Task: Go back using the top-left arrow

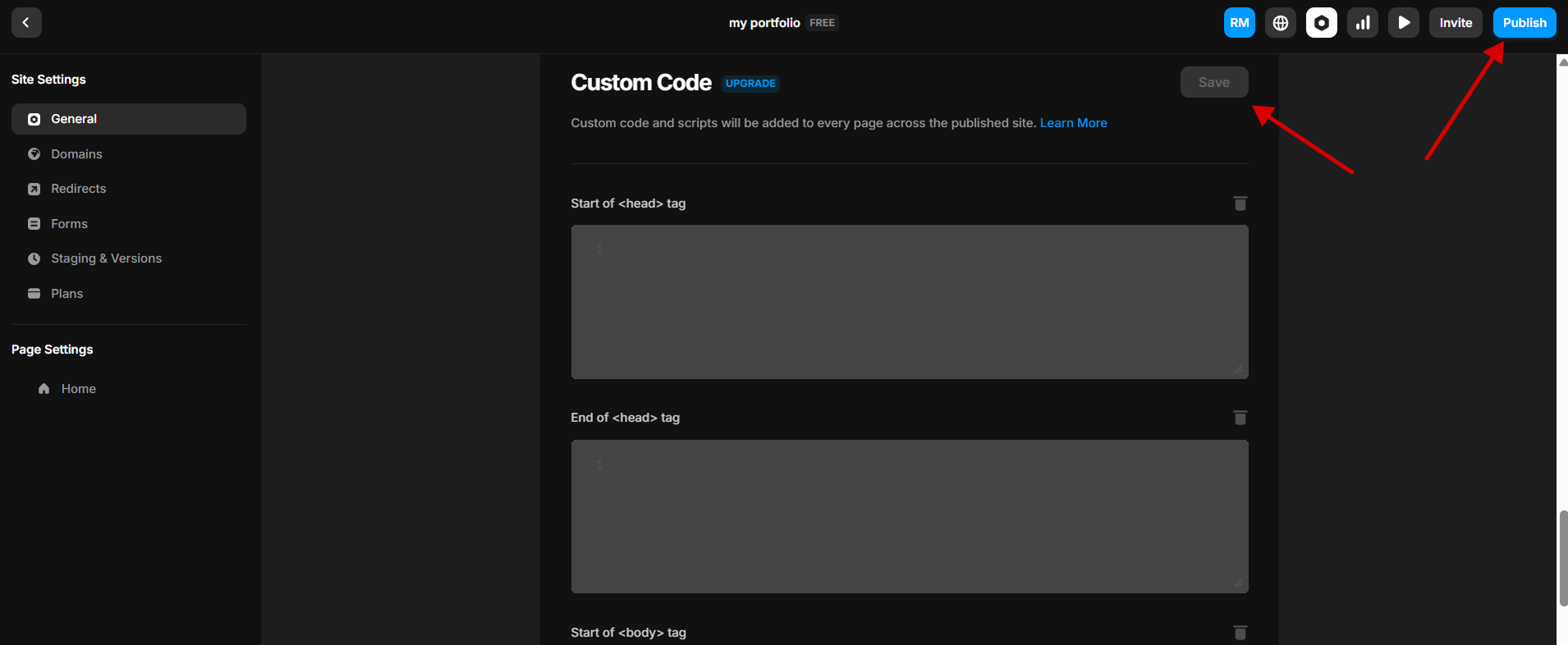Action: [26, 23]
